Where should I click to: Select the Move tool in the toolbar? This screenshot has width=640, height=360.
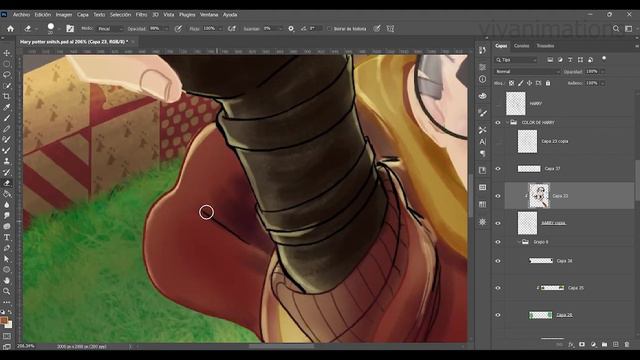(7, 53)
